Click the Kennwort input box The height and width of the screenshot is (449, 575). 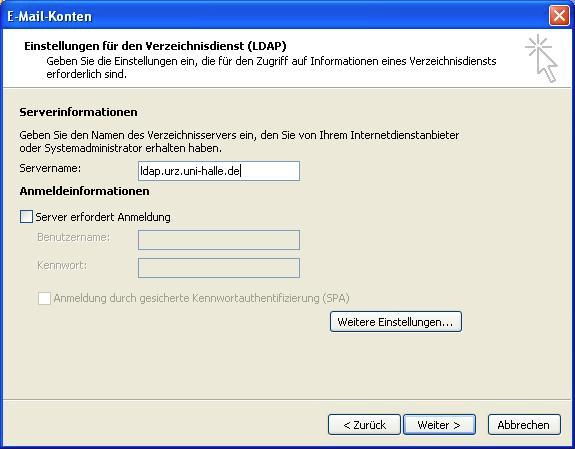tap(219, 268)
